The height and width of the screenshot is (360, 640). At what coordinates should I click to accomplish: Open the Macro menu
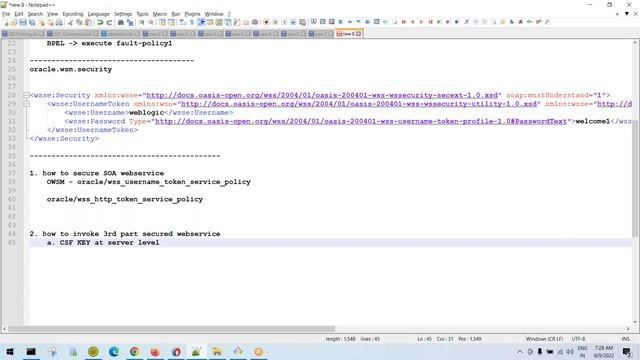[x=160, y=14]
